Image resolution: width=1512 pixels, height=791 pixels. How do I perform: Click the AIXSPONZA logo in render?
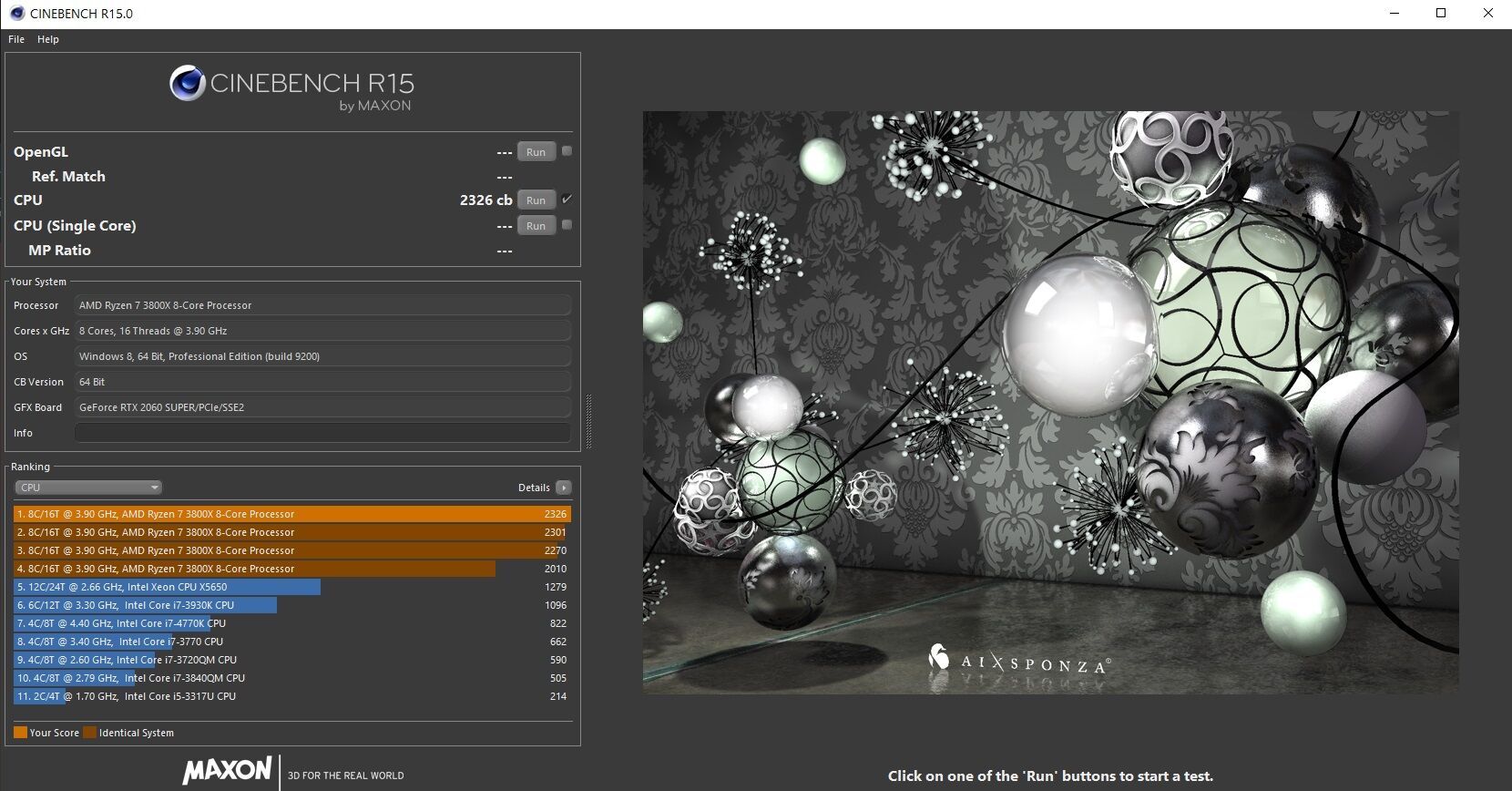[x=1018, y=660]
